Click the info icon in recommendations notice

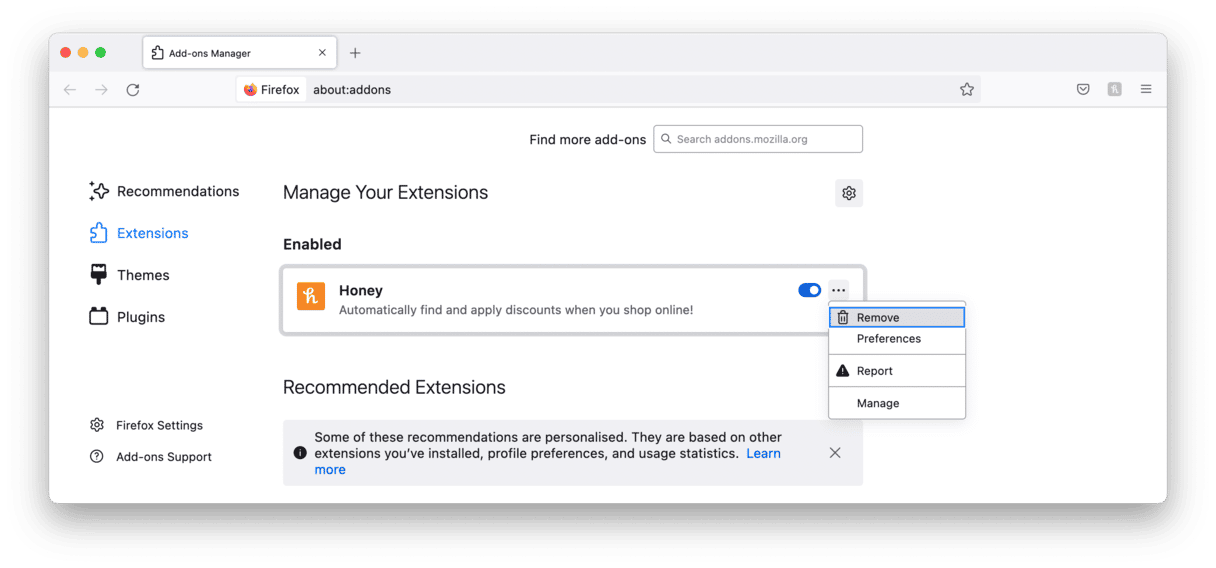[x=300, y=453]
